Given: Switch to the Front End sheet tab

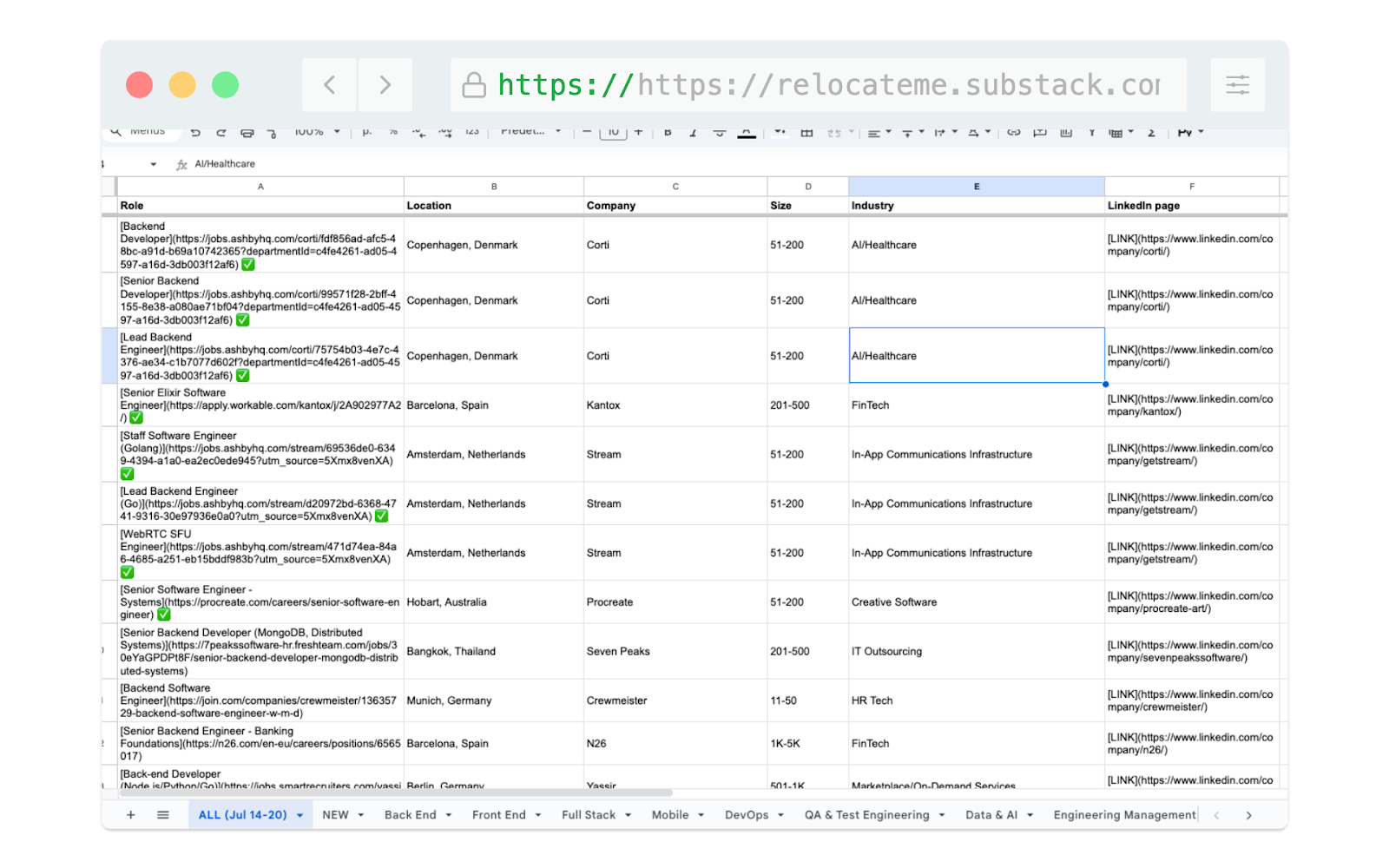Looking at the screenshot, I should (499, 815).
